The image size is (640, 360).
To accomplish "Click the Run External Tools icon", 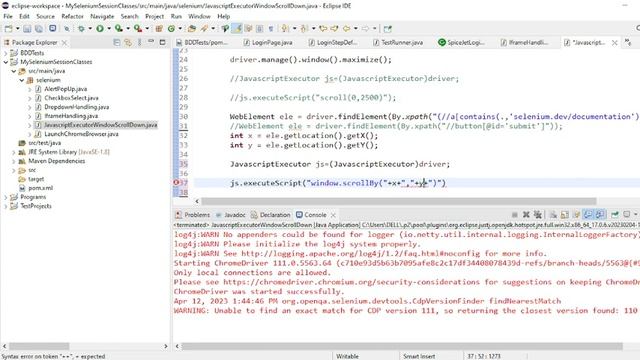I will (x=138, y=29).
